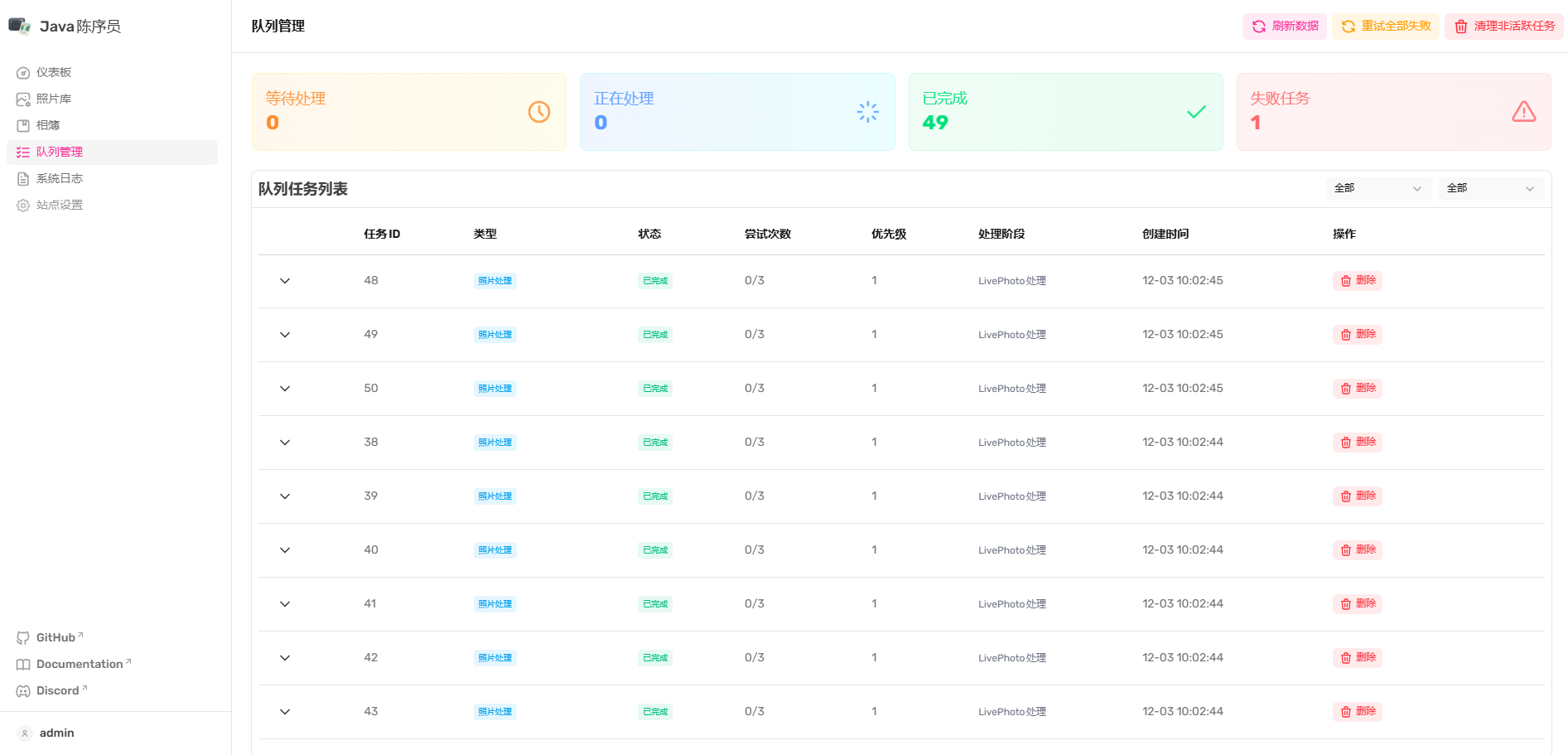The width and height of the screenshot is (1568, 755).
Task: Click the site settings gear icon
Action: click(x=23, y=206)
